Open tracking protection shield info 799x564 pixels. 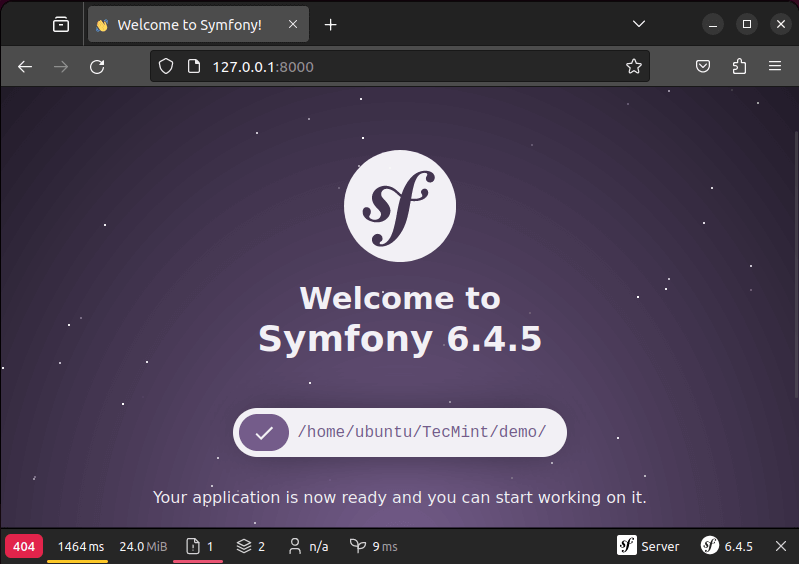point(166,66)
